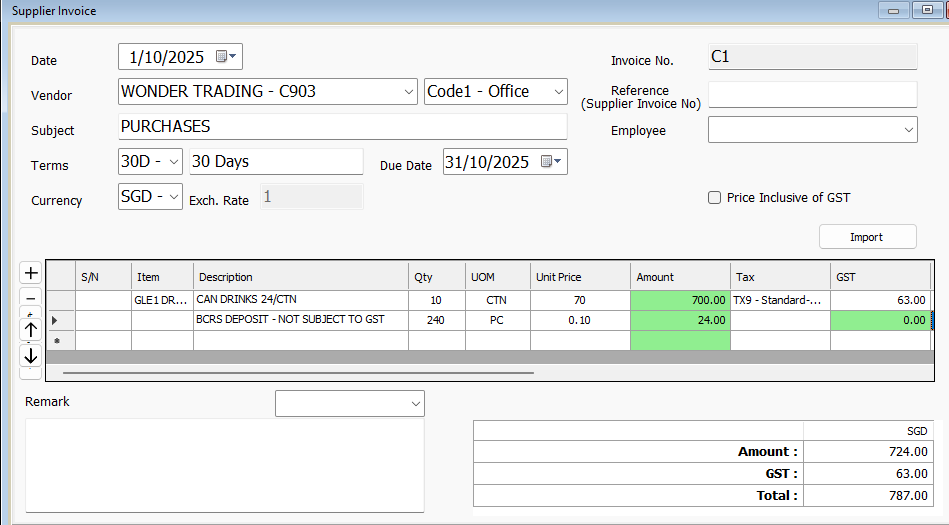Click the new row asterisk marker
Screen dimensions: 949x525
point(54,341)
